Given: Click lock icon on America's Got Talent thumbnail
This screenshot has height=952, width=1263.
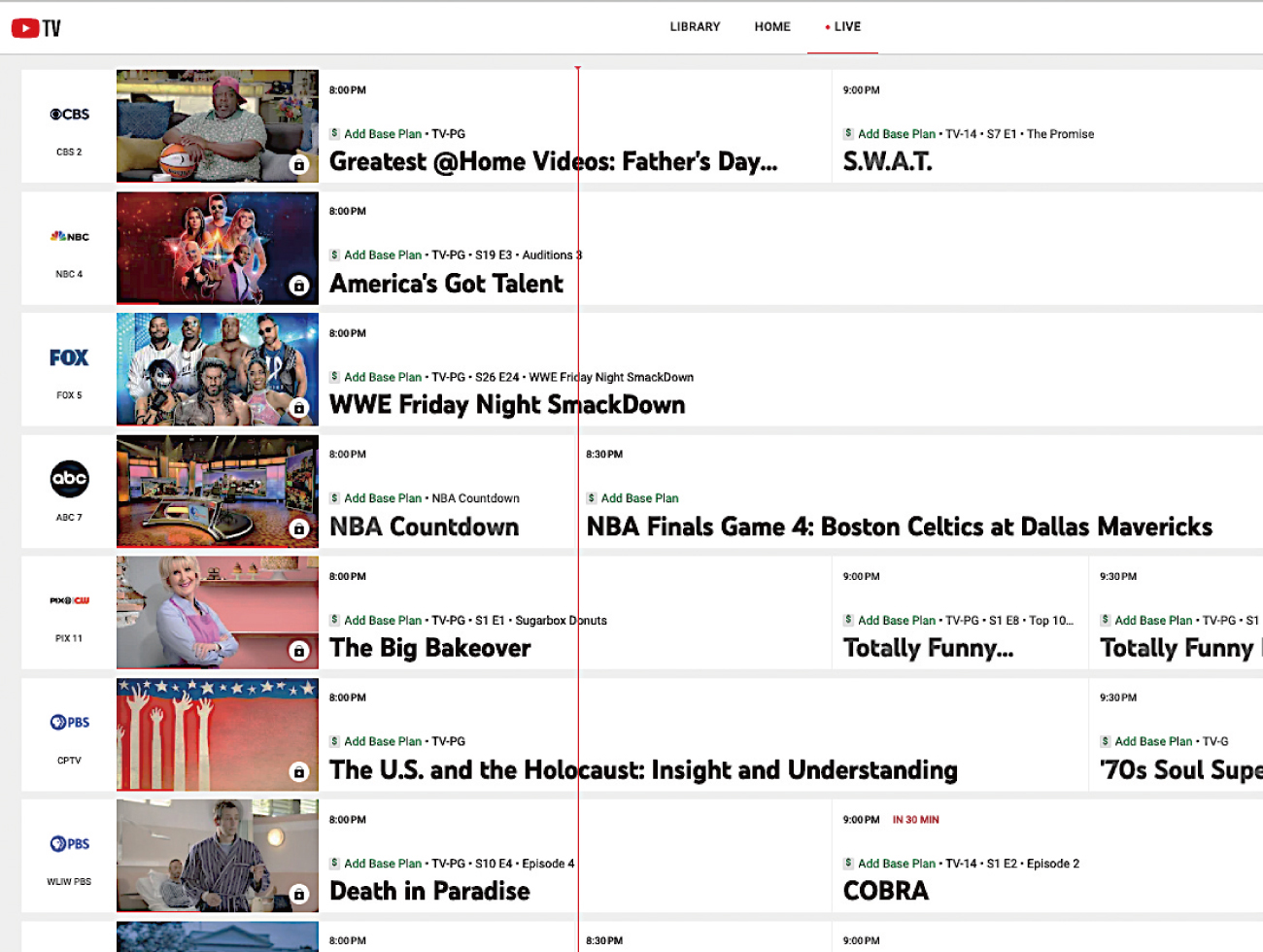Looking at the screenshot, I should pos(299,286).
